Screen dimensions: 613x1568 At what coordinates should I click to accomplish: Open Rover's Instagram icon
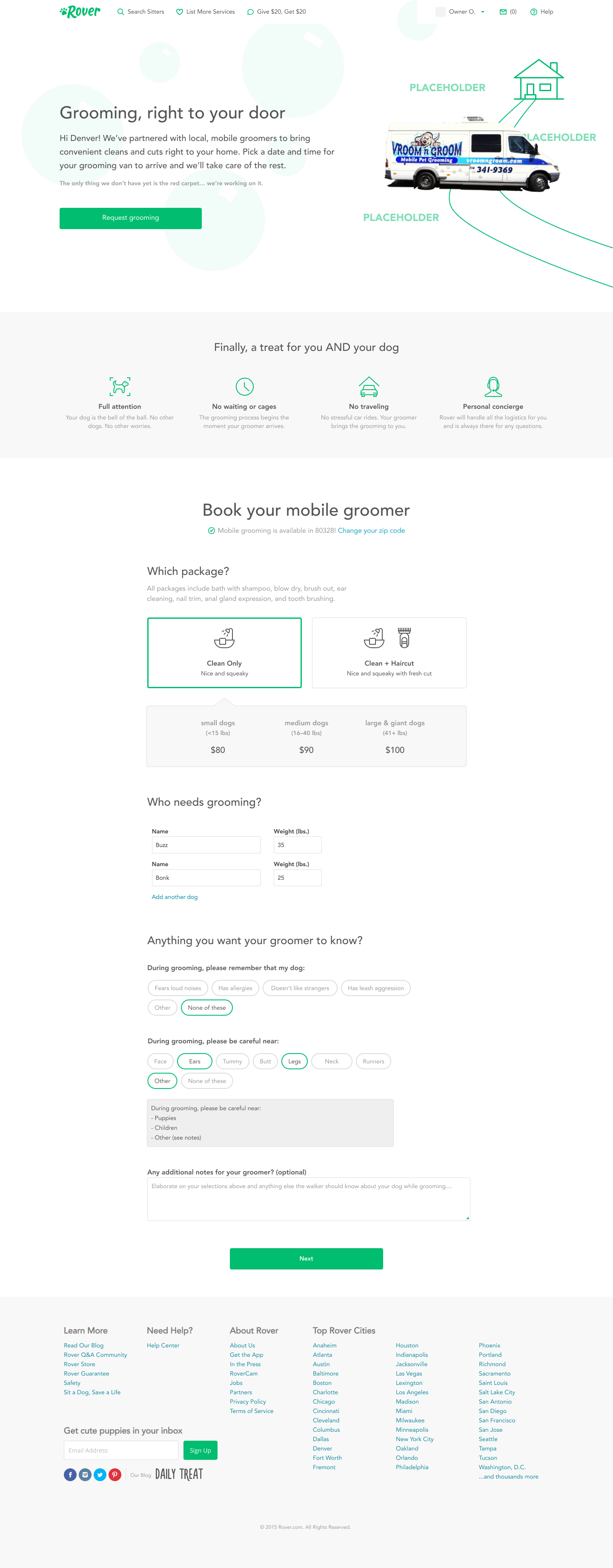pyautogui.click(x=85, y=1474)
